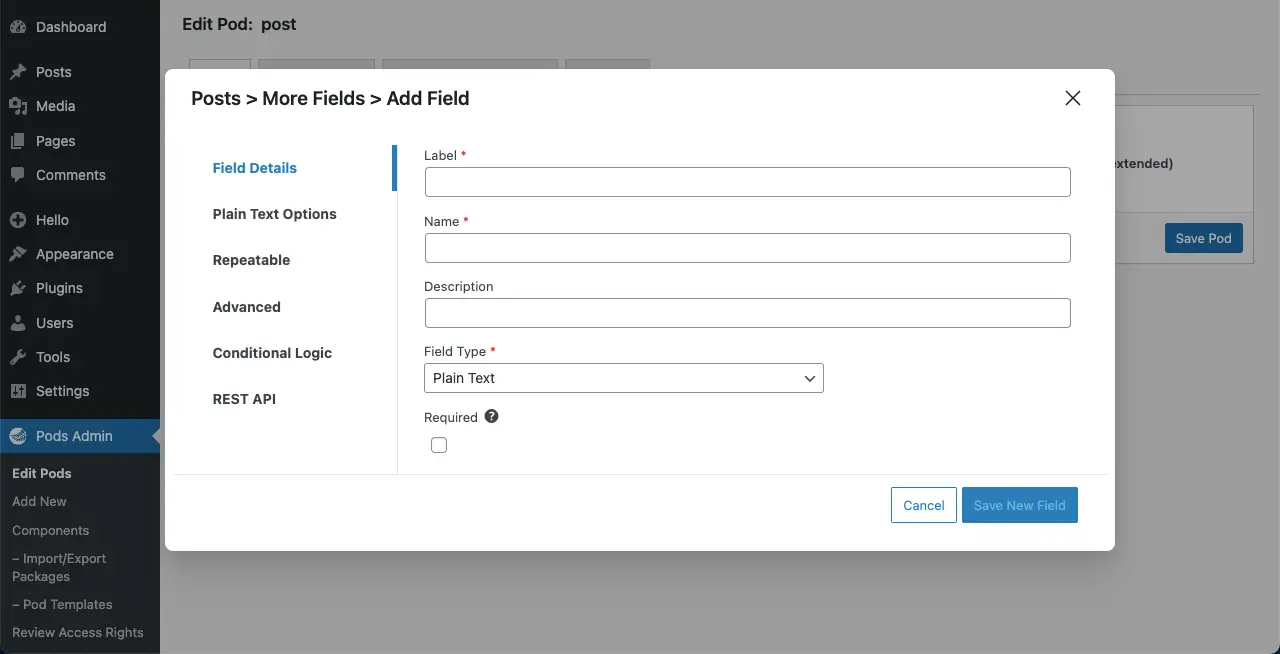Click Edit Pods submenu link

pos(42,473)
